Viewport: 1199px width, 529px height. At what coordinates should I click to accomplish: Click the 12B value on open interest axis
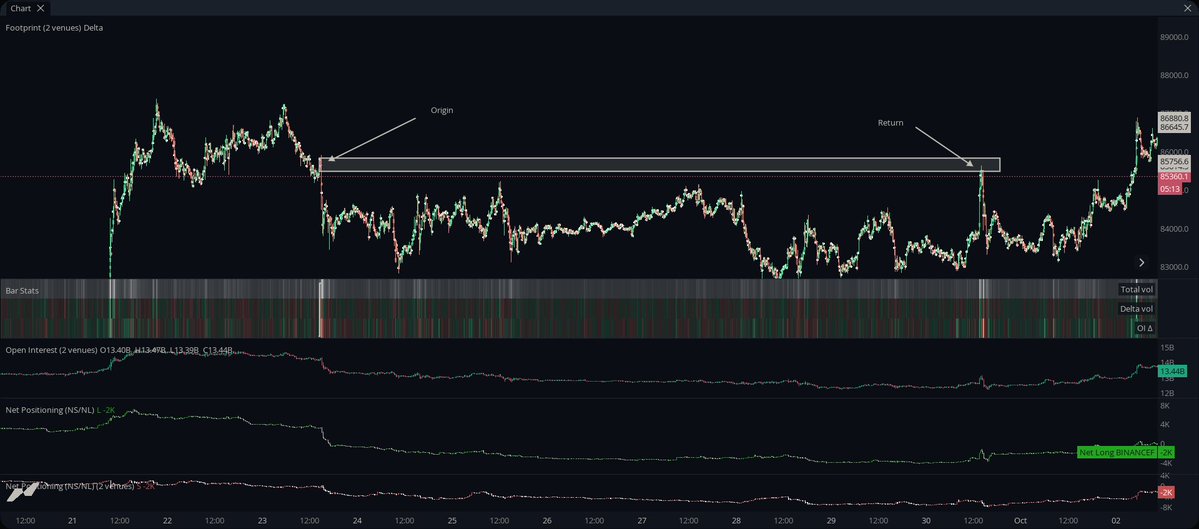1168,392
